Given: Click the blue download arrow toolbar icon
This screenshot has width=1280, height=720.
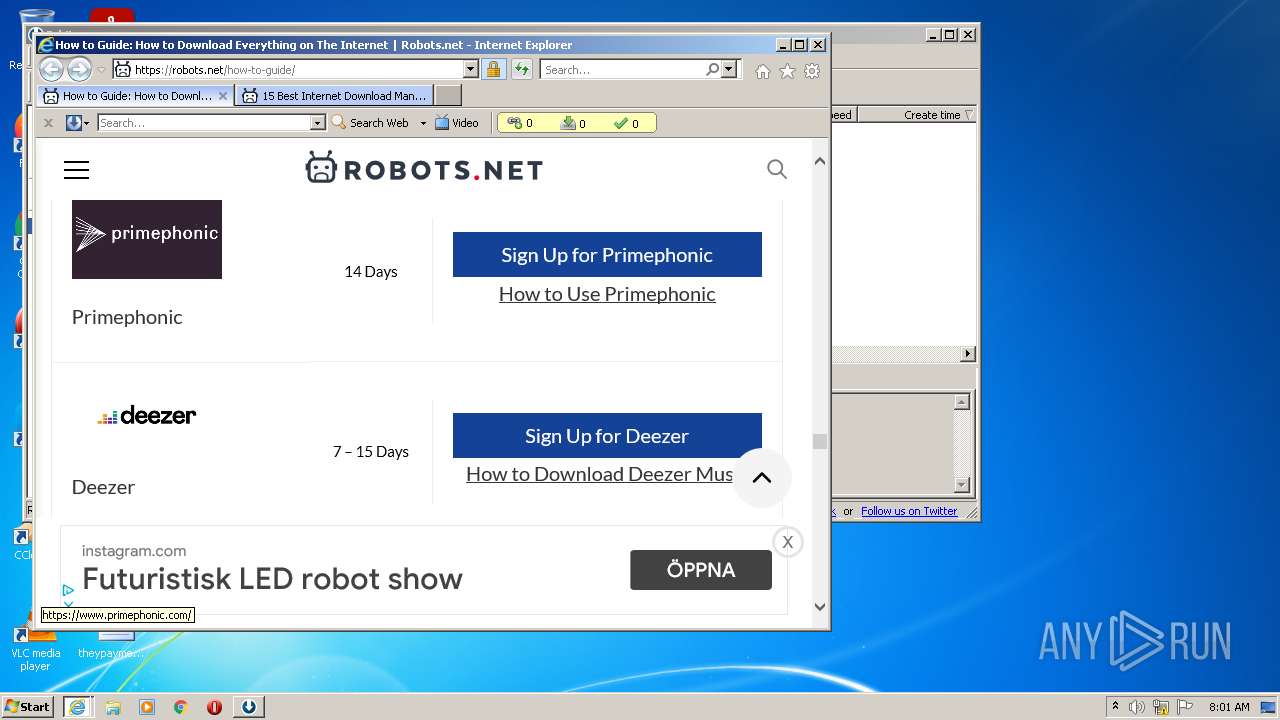Looking at the screenshot, I should [x=73, y=123].
